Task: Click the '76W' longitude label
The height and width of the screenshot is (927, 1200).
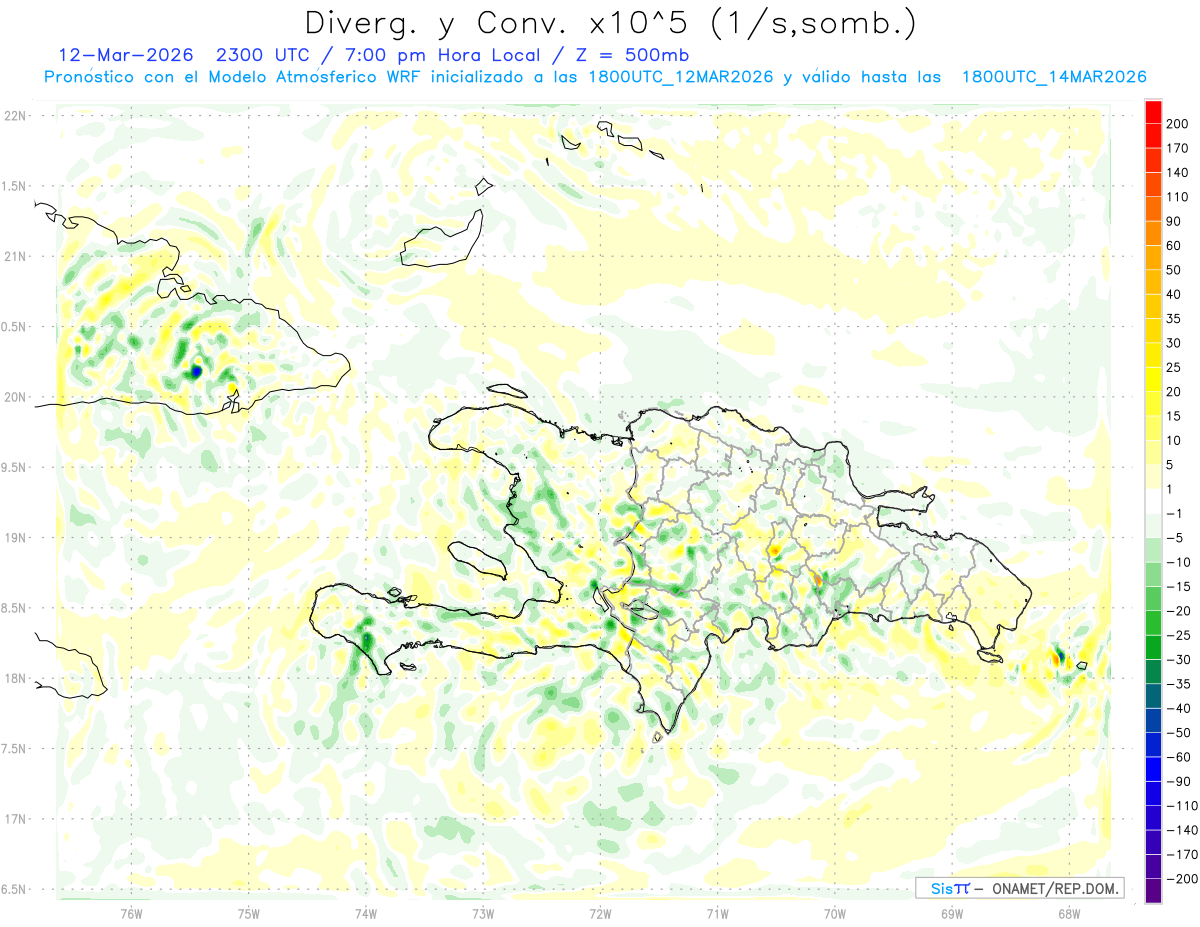Action: pos(131,914)
